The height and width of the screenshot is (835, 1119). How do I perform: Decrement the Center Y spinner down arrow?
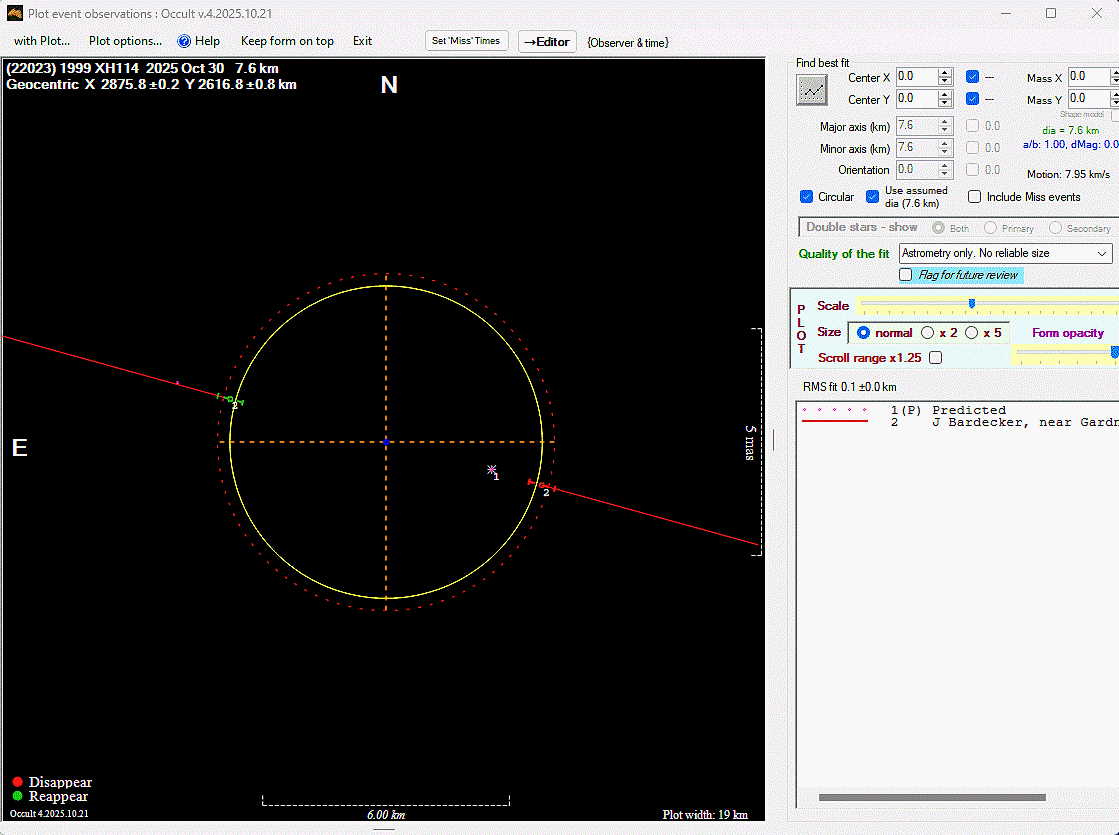(x=945, y=103)
